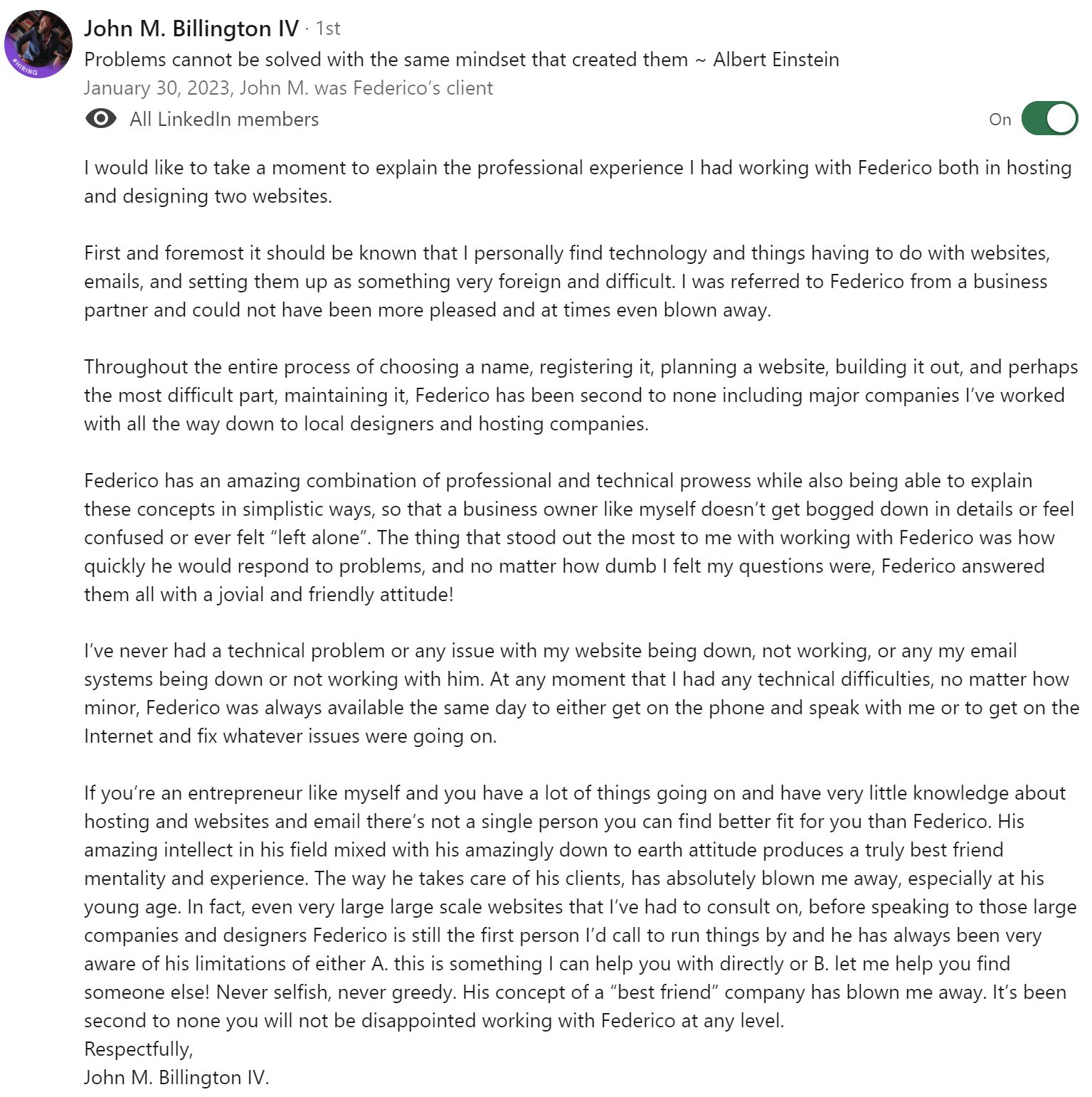This screenshot has height=1097, width=1092.
Task: Click the paragraph starting "I would like to take"
Action: (x=576, y=182)
